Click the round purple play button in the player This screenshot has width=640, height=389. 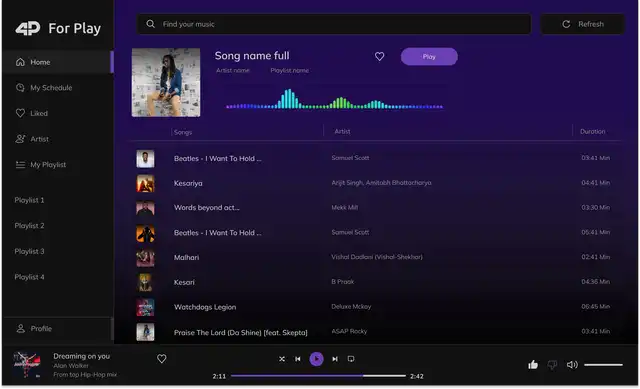(x=316, y=359)
